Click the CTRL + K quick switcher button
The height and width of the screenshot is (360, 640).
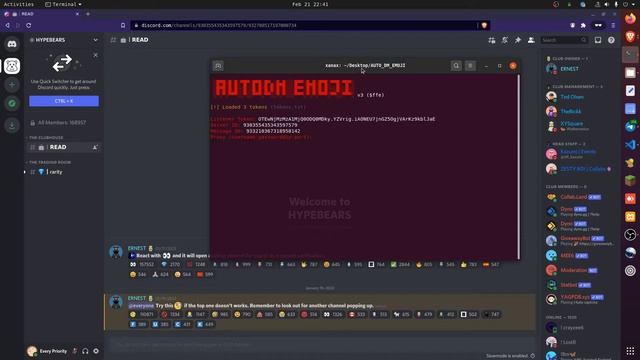[x=64, y=101]
